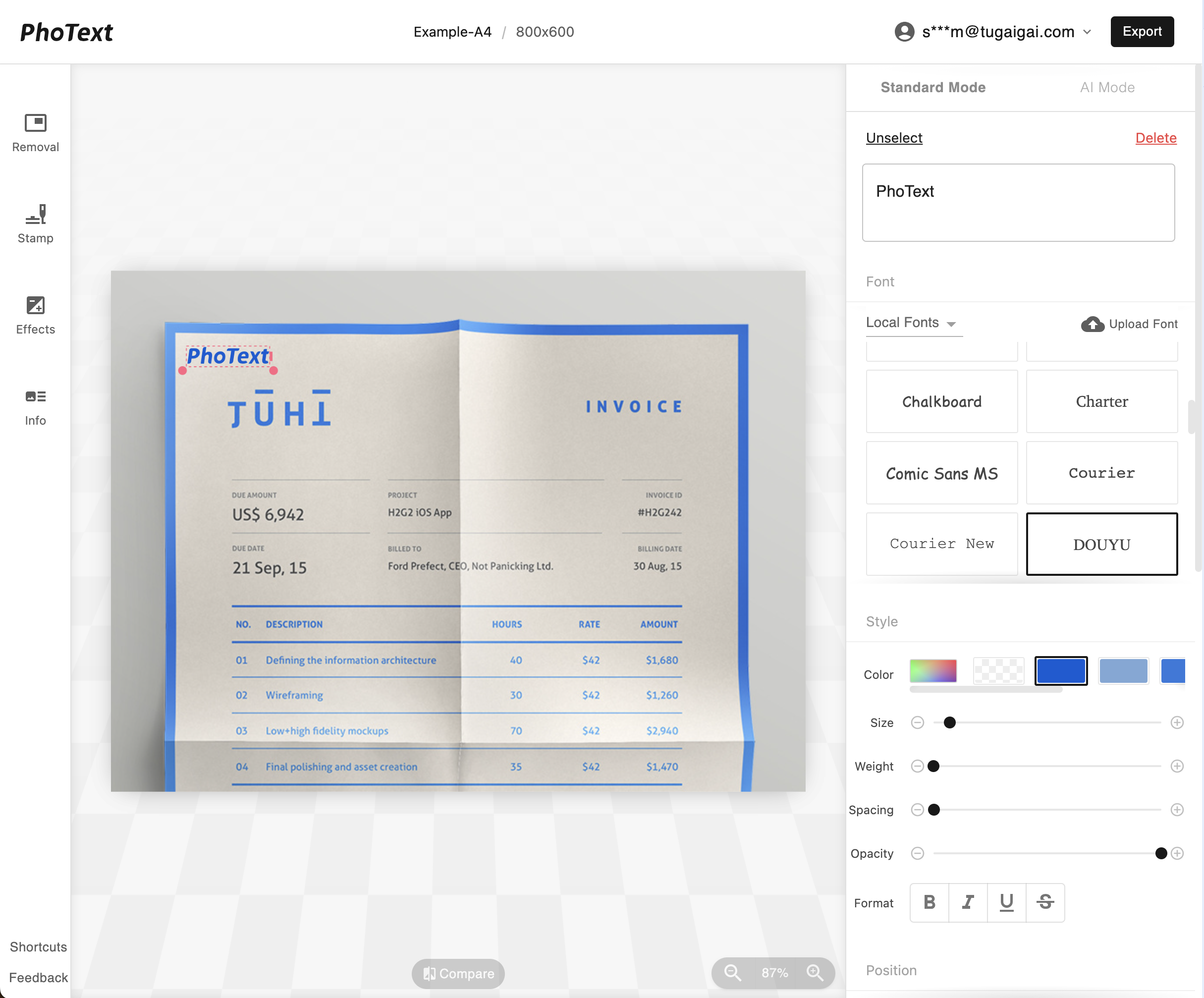Choose the Comic Sans MS font tile
Viewport: 1204px width, 998px height.
tap(941, 473)
